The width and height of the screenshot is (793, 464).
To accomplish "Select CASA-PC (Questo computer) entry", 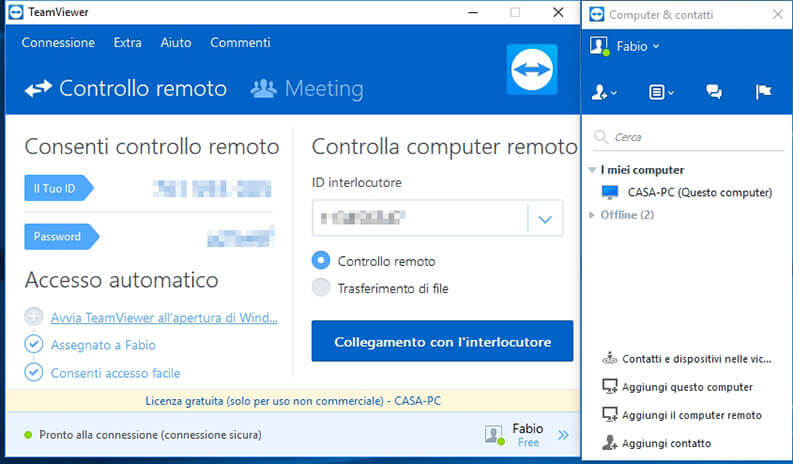I will [x=687, y=192].
